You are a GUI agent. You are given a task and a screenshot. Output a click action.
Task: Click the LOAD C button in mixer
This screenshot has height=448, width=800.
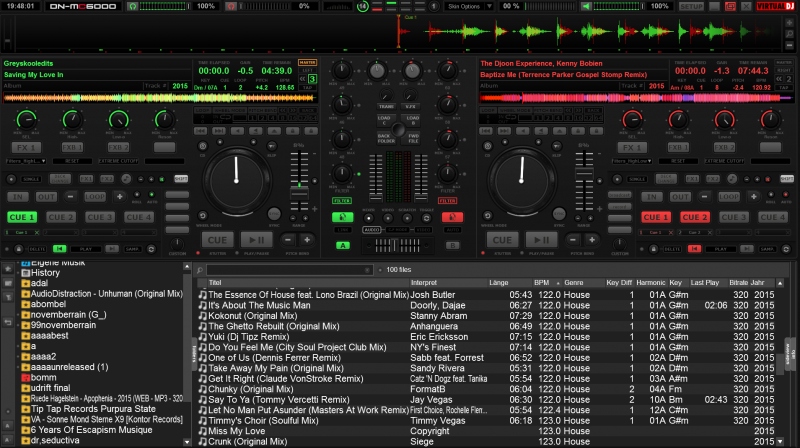[384, 120]
